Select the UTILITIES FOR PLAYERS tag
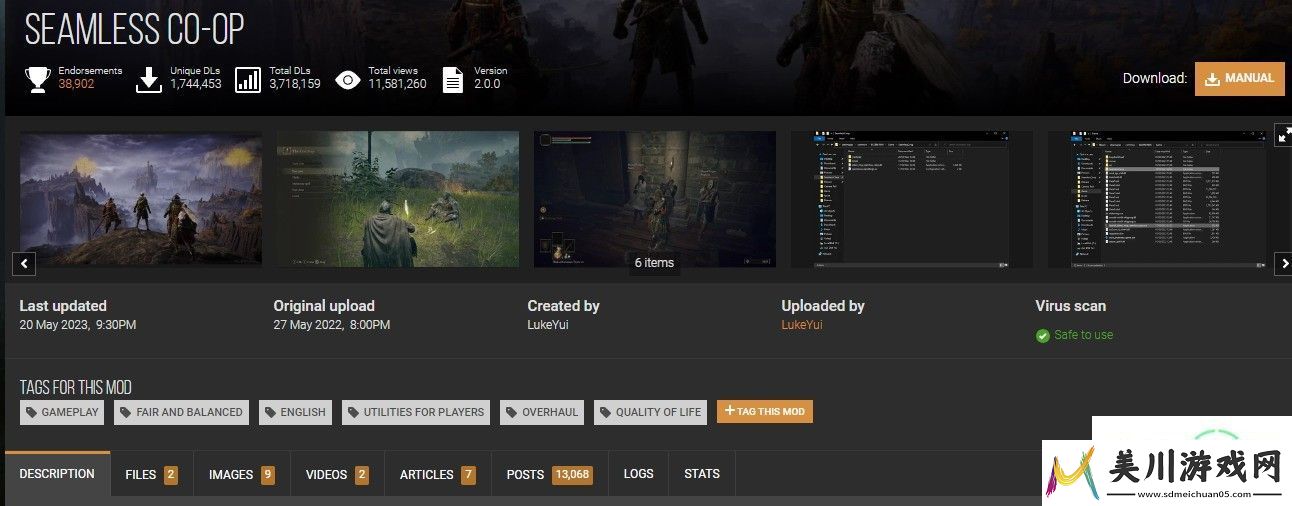This screenshot has width=1292, height=506. (416, 412)
